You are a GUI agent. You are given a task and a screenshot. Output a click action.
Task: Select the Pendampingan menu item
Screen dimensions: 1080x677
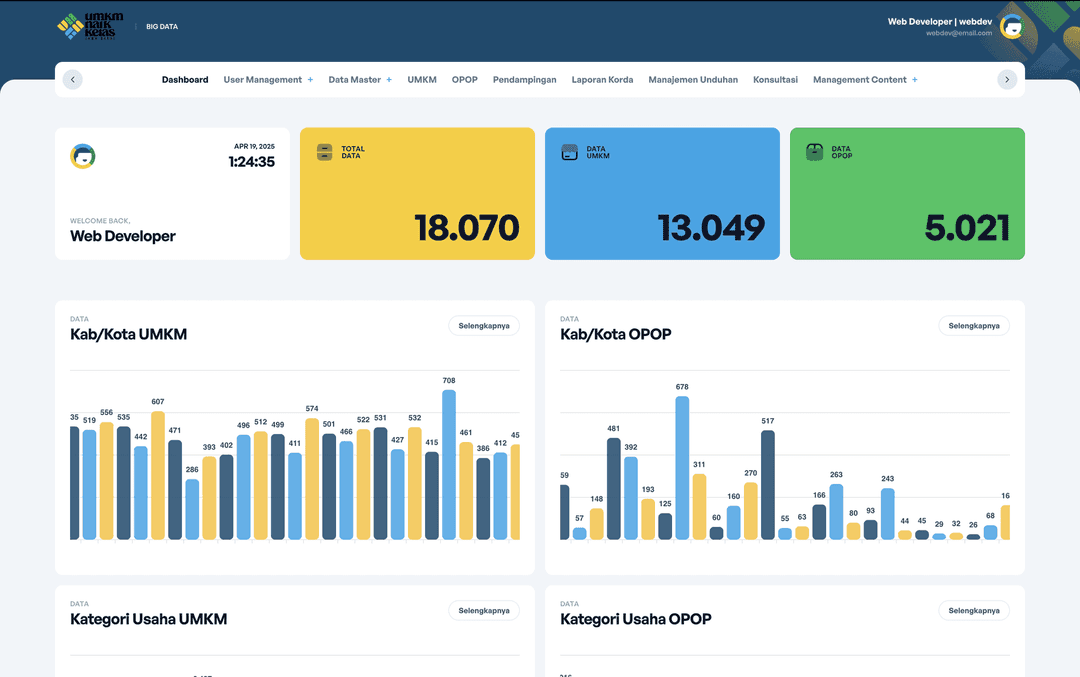(524, 79)
